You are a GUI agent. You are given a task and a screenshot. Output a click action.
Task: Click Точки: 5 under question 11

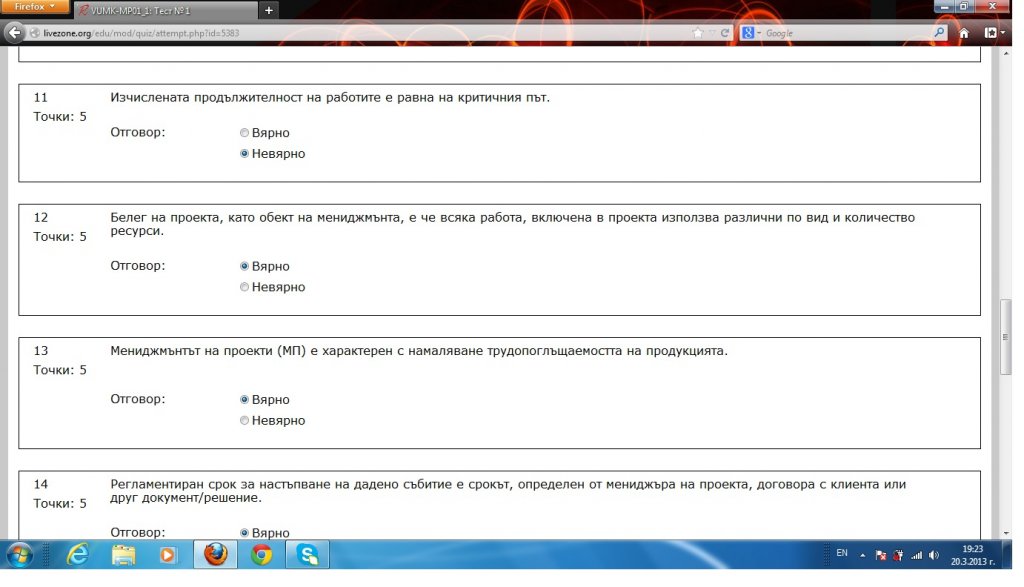pyautogui.click(x=59, y=116)
